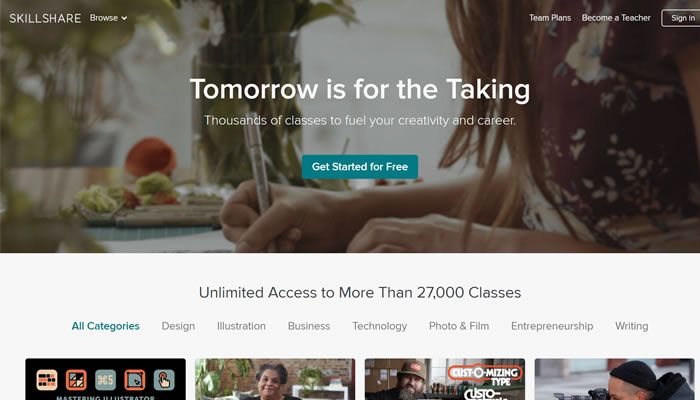Select the Entrepreneurship category tab
This screenshot has width=700, height=400.
pos(552,326)
